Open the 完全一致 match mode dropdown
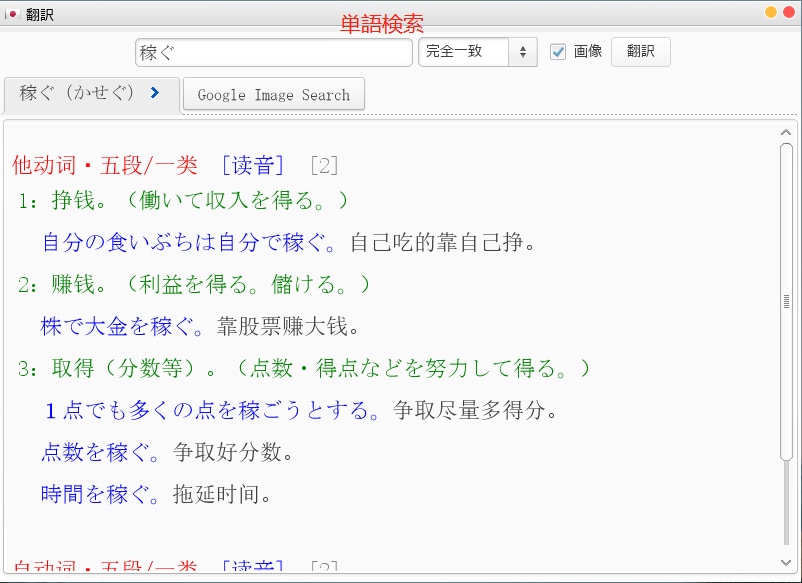 478,52
